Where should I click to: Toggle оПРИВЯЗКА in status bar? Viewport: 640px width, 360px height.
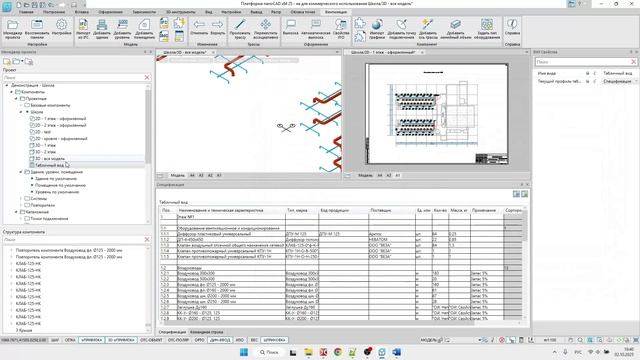91,340
